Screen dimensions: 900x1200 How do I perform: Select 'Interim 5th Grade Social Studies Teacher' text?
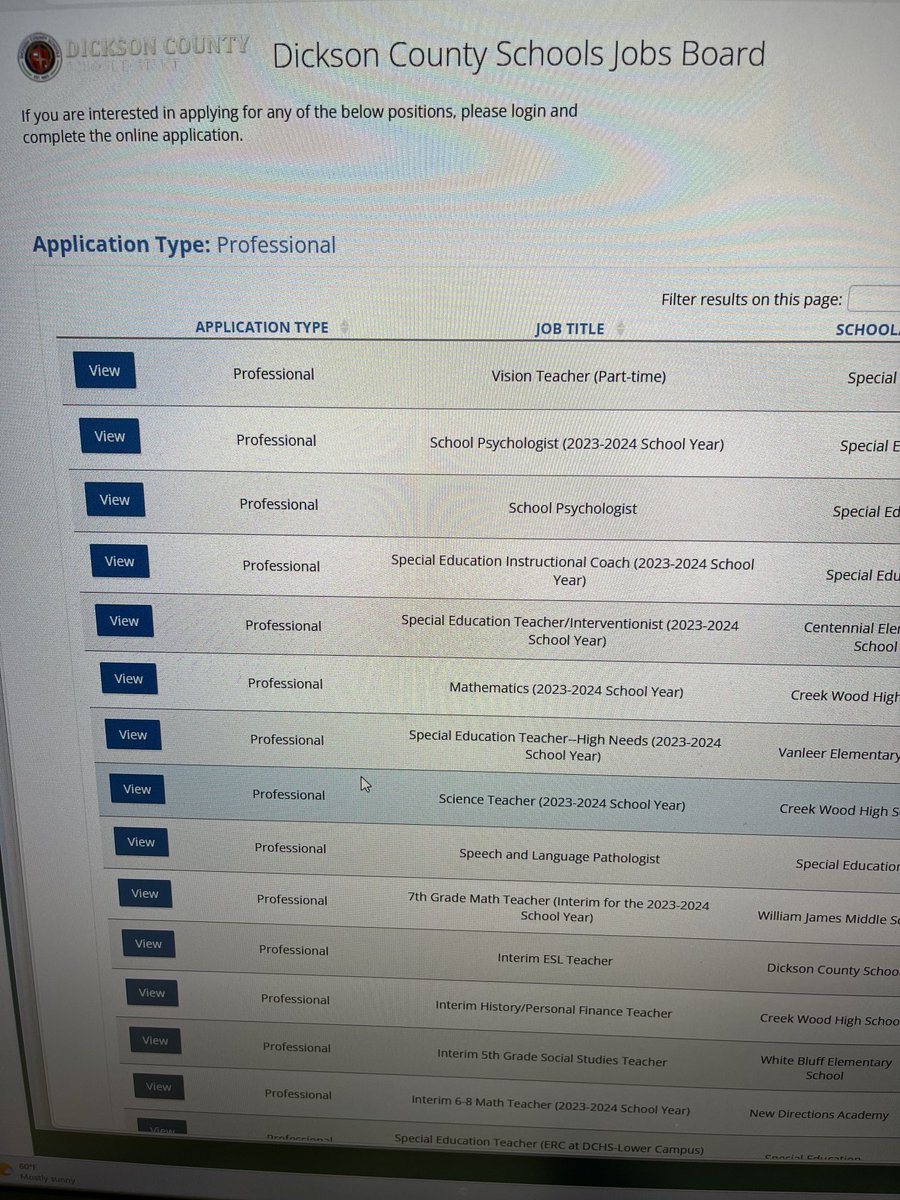pos(552,1060)
